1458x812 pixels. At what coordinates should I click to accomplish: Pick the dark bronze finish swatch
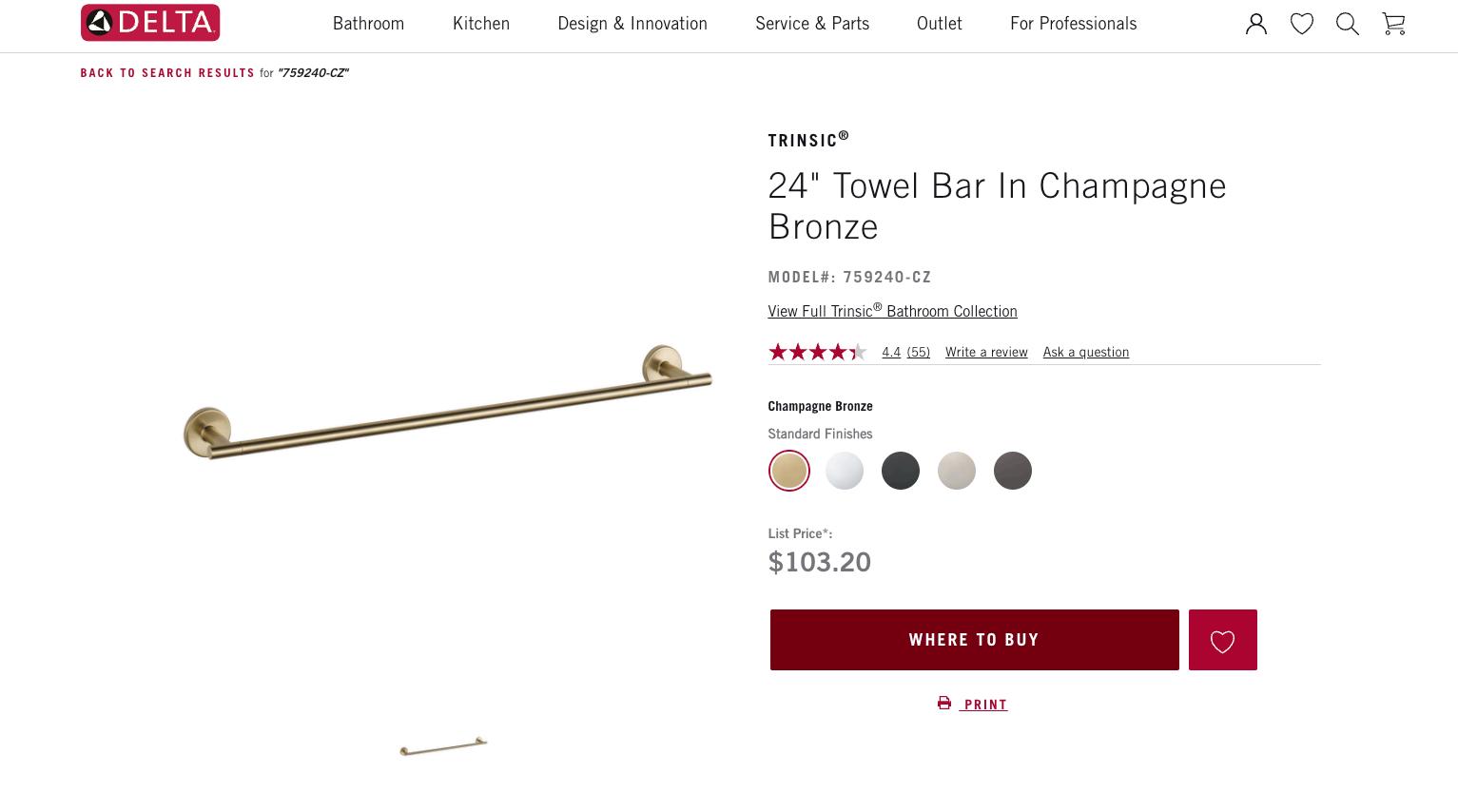[1013, 471]
